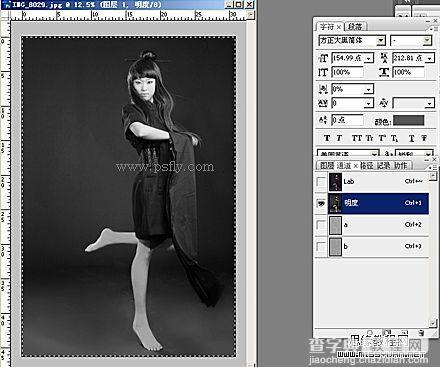Show the Lab composite channel
Viewport: 440px width, 367px height.
click(321, 182)
